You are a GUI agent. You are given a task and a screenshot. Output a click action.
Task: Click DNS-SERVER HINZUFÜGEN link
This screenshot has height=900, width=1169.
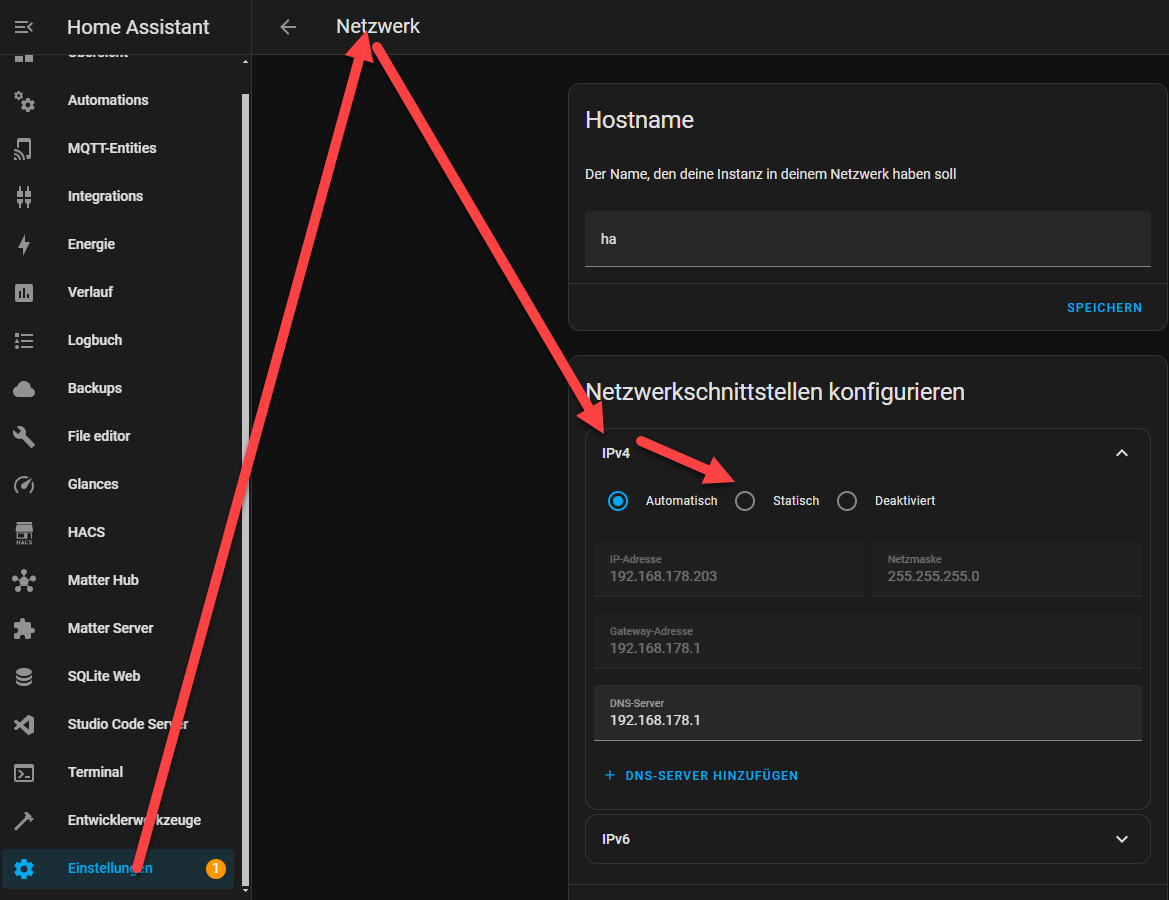(702, 775)
